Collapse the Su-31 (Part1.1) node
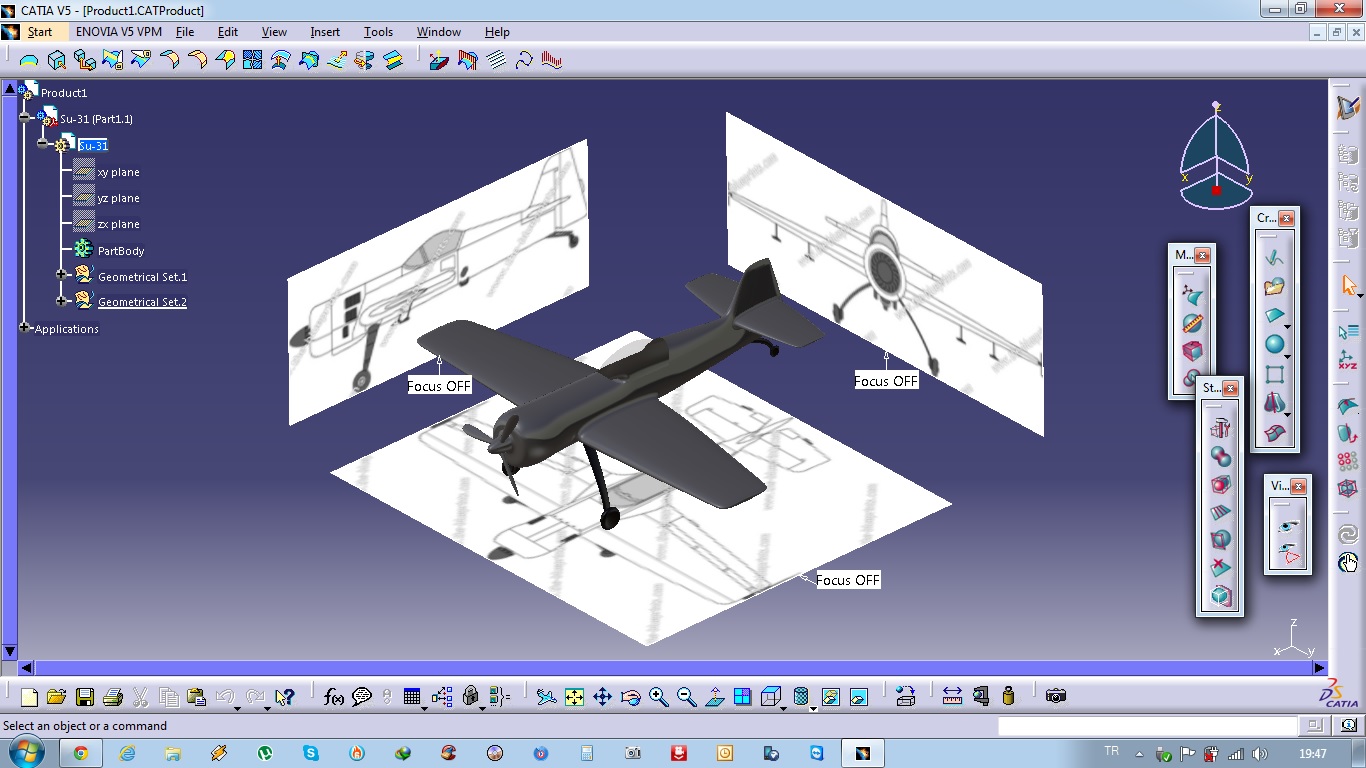1366x768 pixels. [x=25, y=117]
